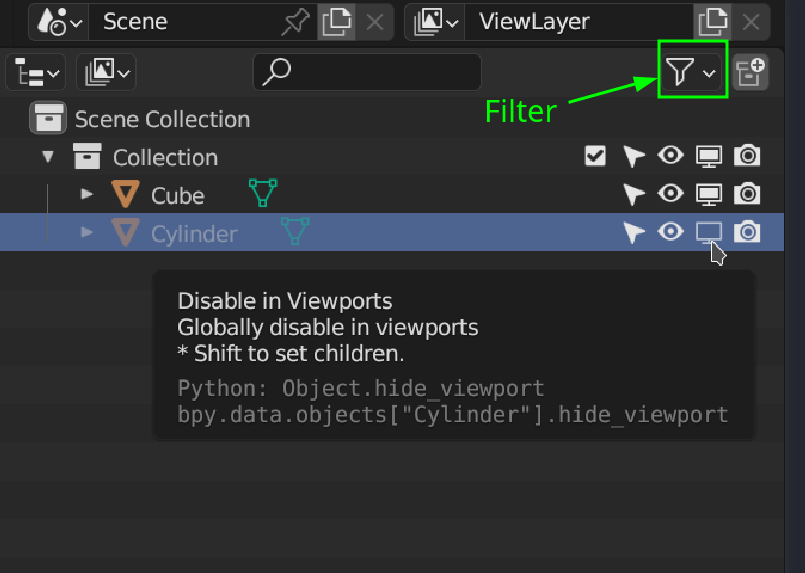The height and width of the screenshot is (573, 805).
Task: Click Cube's green mesh data icon
Action: (263, 192)
